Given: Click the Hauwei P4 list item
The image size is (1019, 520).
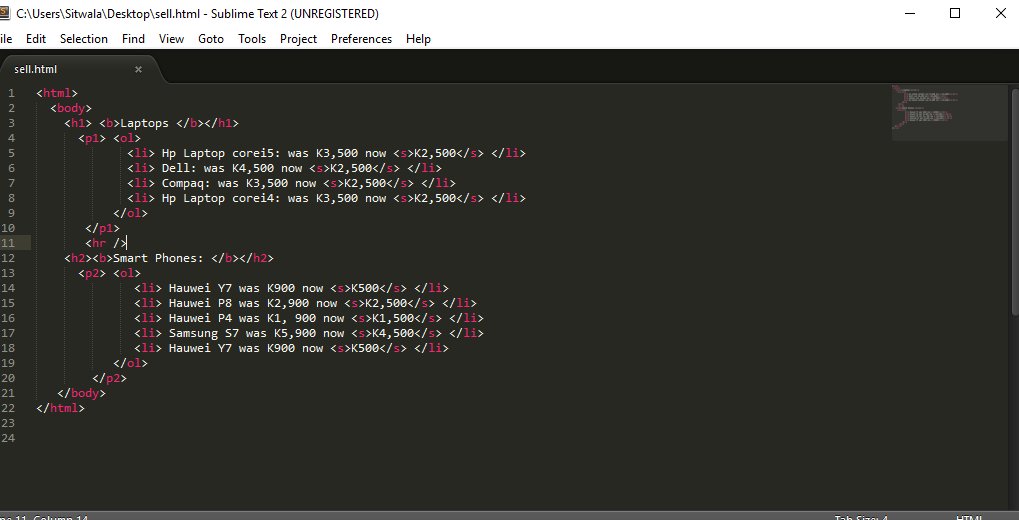Looking at the screenshot, I should click(x=309, y=318).
